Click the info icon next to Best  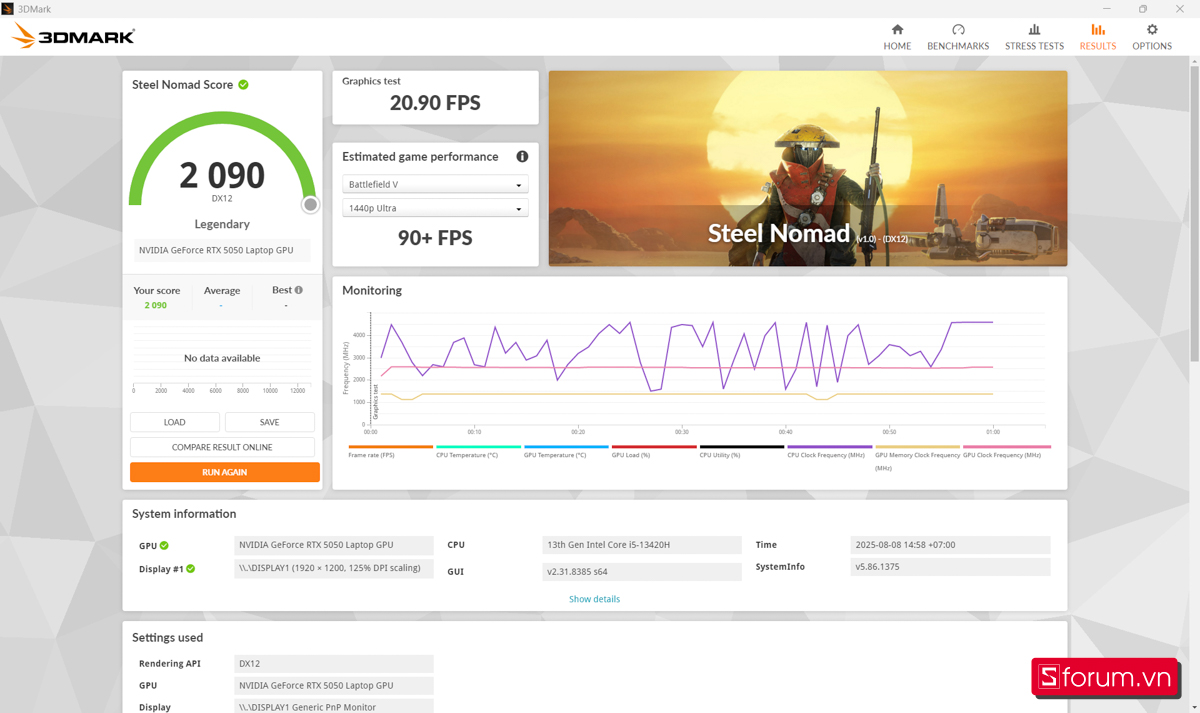click(298, 290)
